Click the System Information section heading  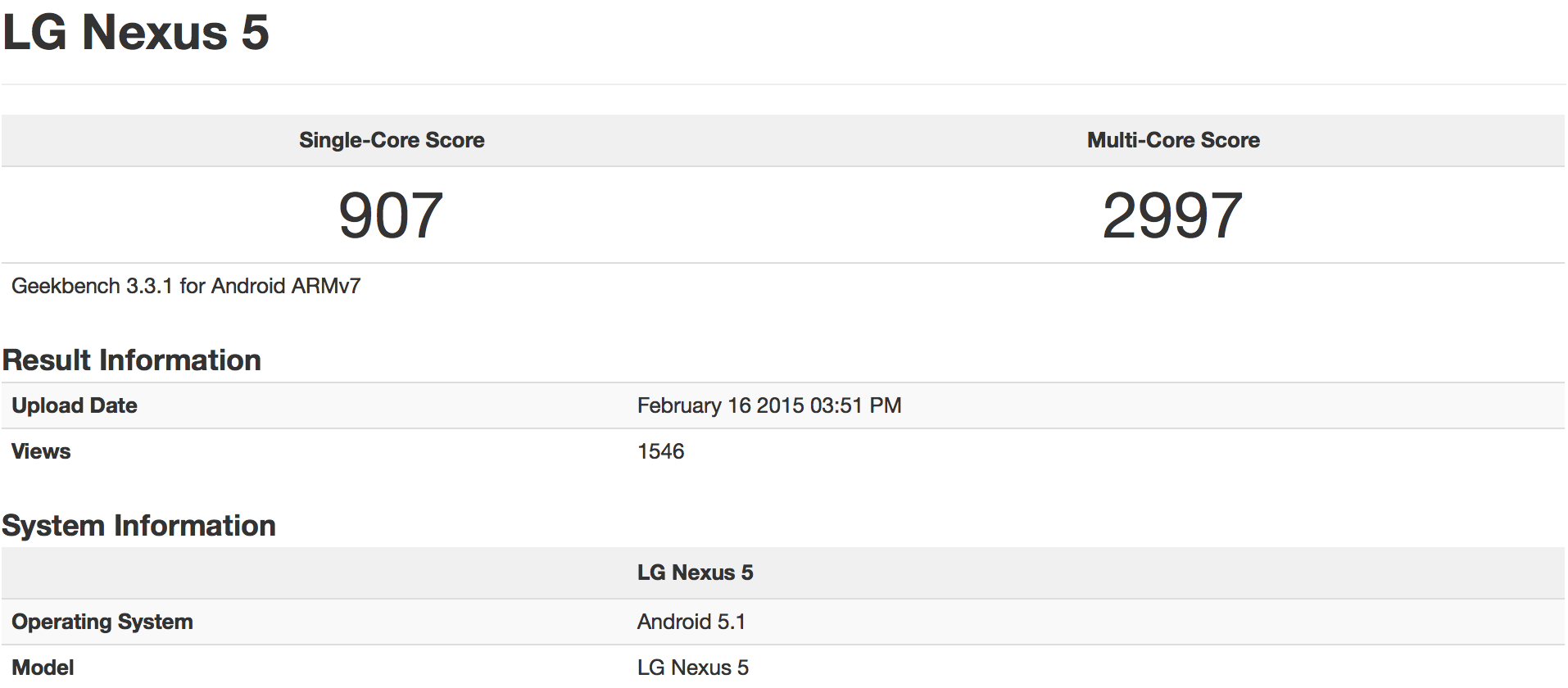pyautogui.click(x=139, y=526)
